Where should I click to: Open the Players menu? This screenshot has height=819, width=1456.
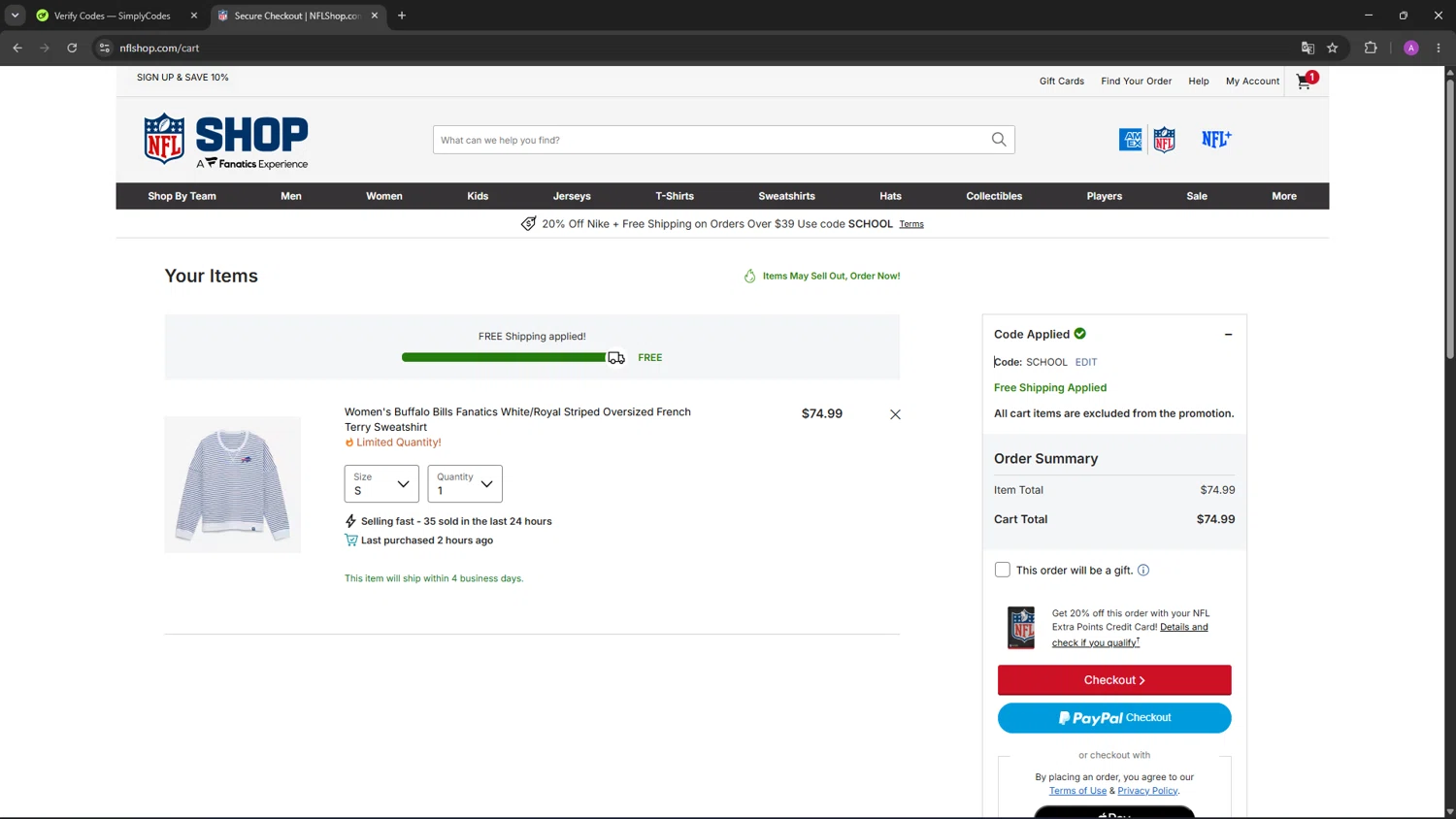[x=1105, y=196]
